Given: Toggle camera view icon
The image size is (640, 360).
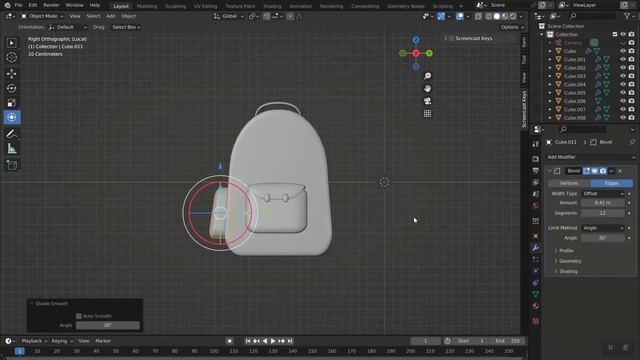Looking at the screenshot, I should point(427,101).
